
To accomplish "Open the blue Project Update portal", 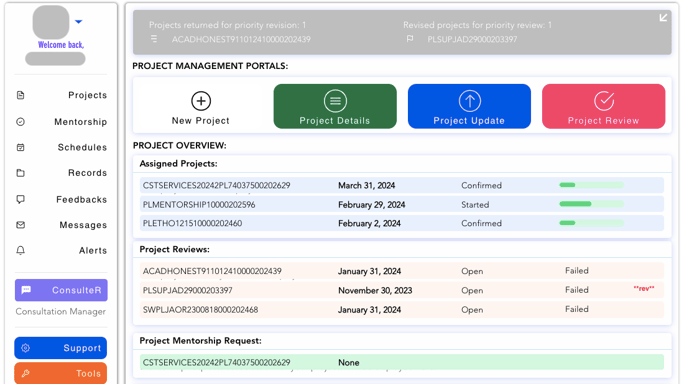I will pyautogui.click(x=469, y=106).
